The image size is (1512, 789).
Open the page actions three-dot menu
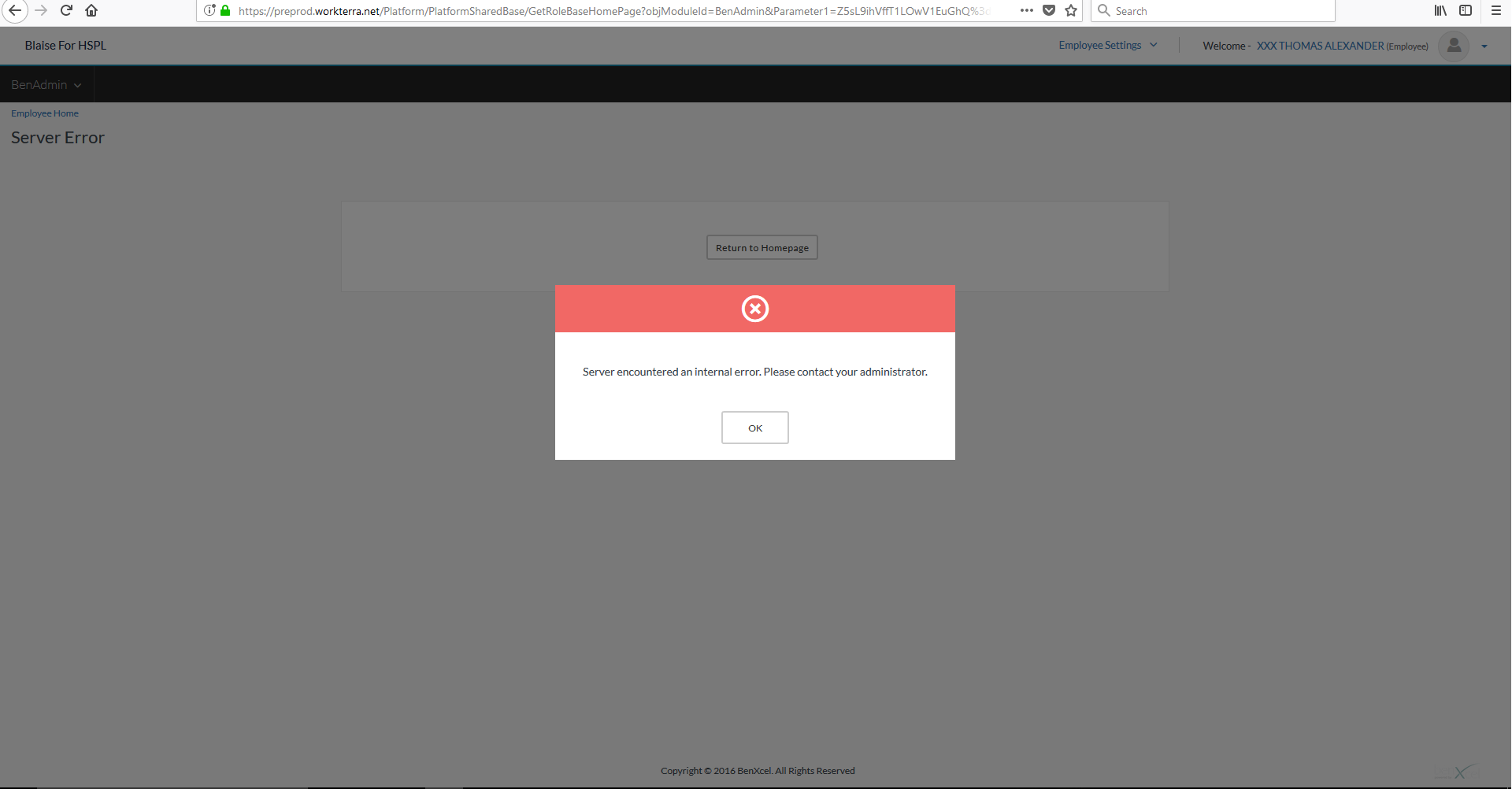click(1026, 10)
